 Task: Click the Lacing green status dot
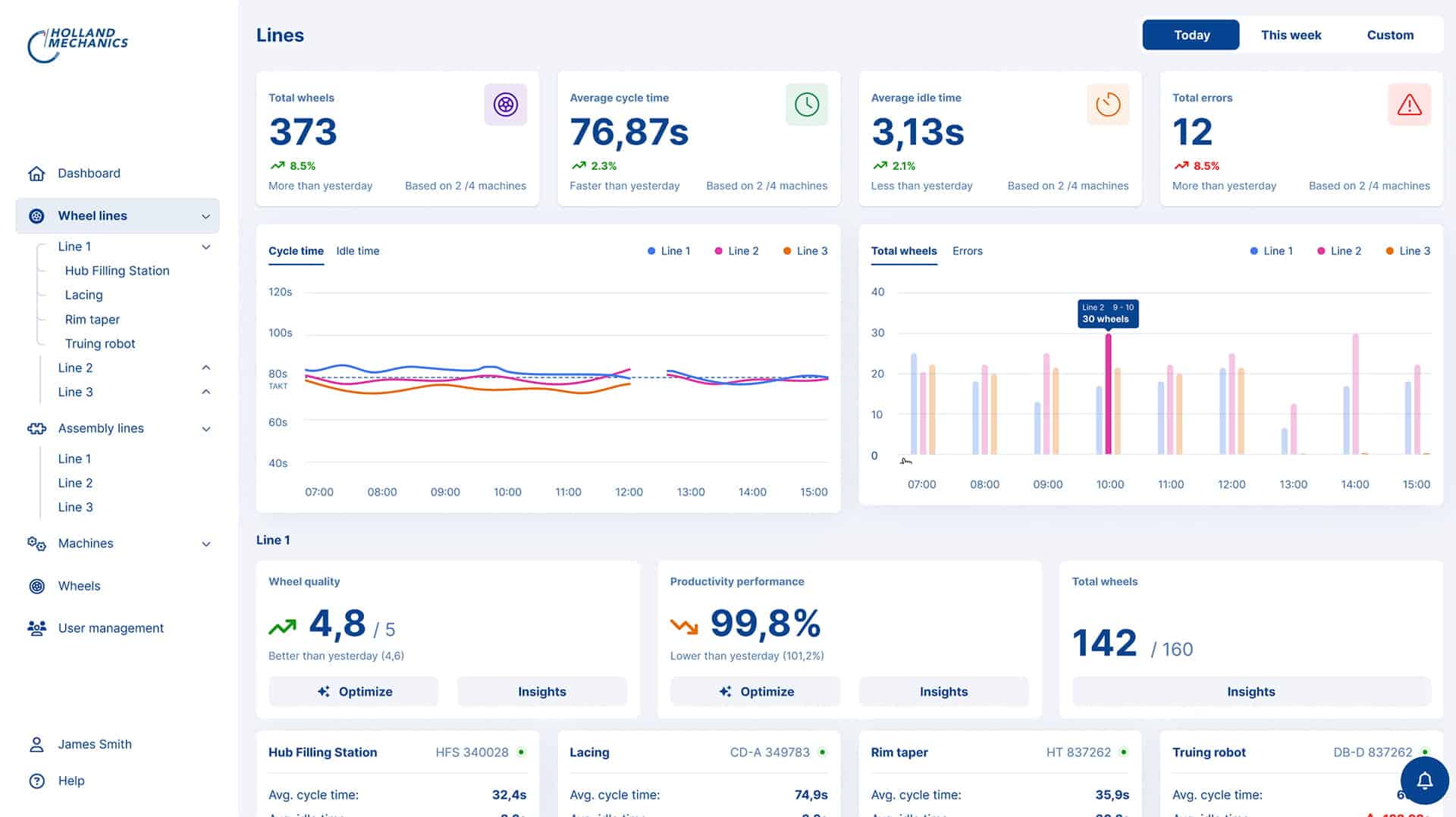point(823,753)
